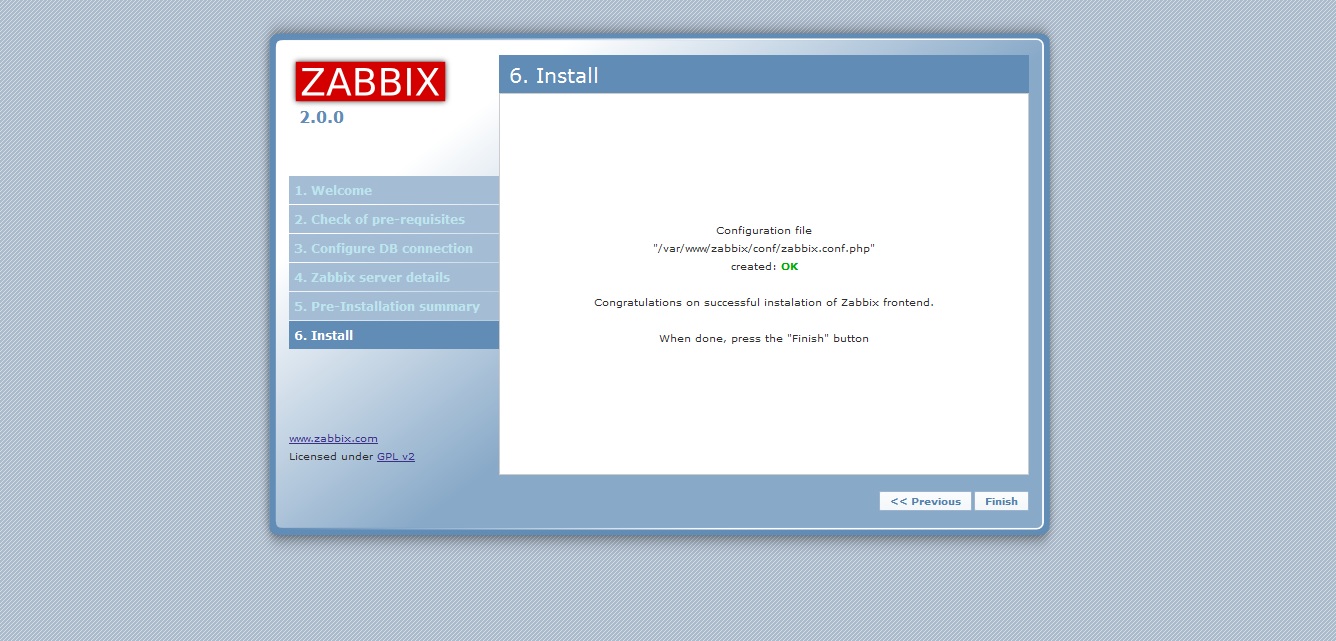The height and width of the screenshot is (641, 1336).
Task: Open step 5. Pre-Installation summary
Action: [x=394, y=306]
